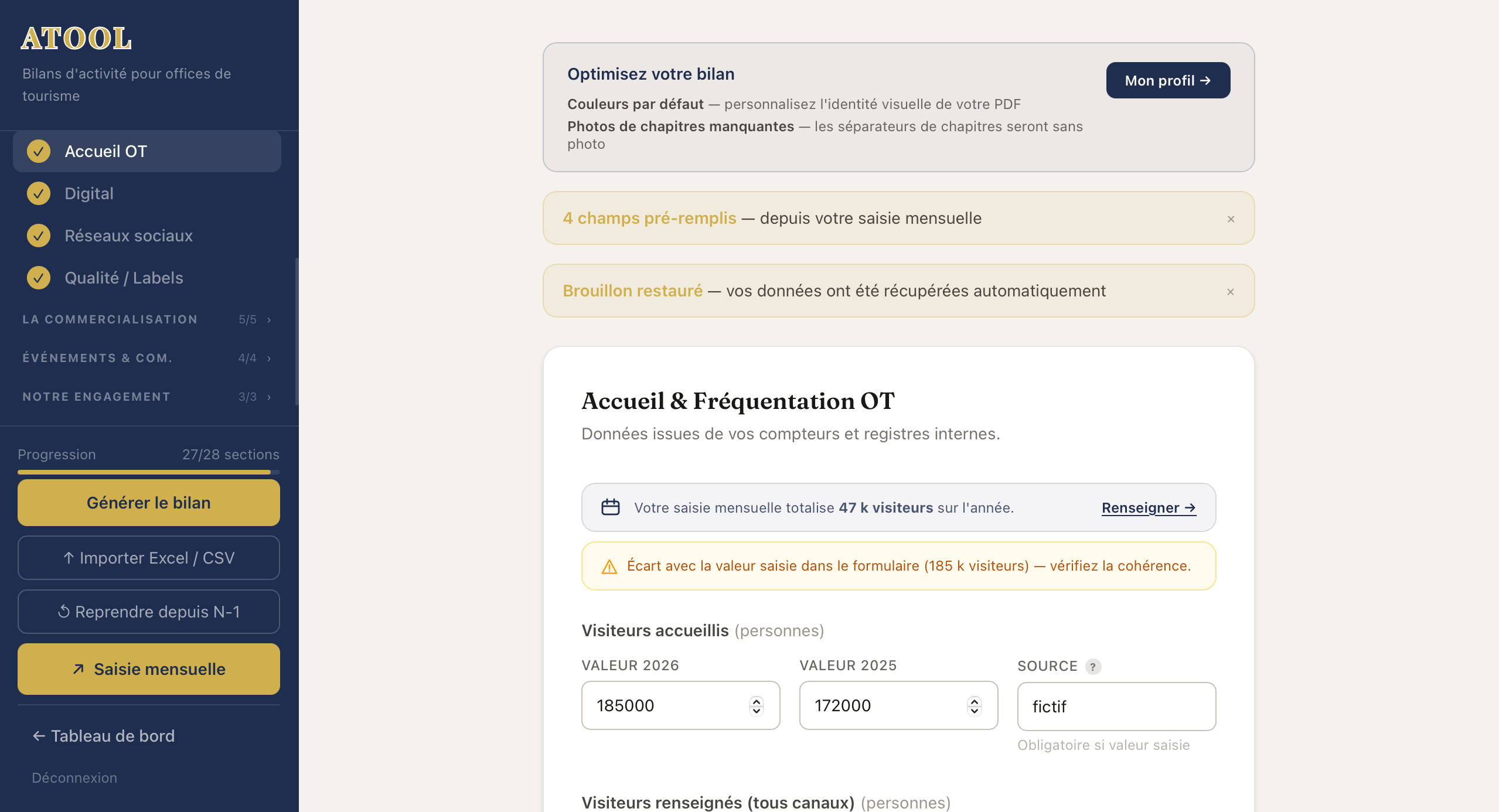Expand La Commercialisation group

coord(147,319)
